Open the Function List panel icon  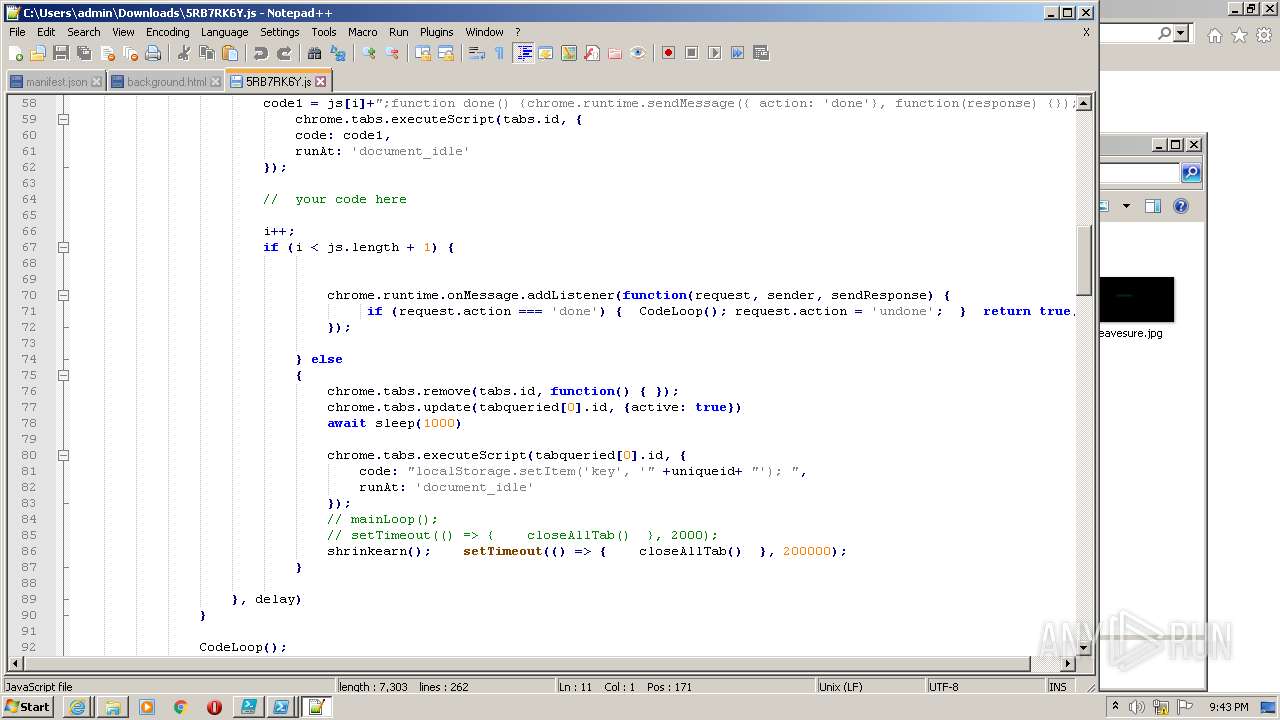pos(592,53)
